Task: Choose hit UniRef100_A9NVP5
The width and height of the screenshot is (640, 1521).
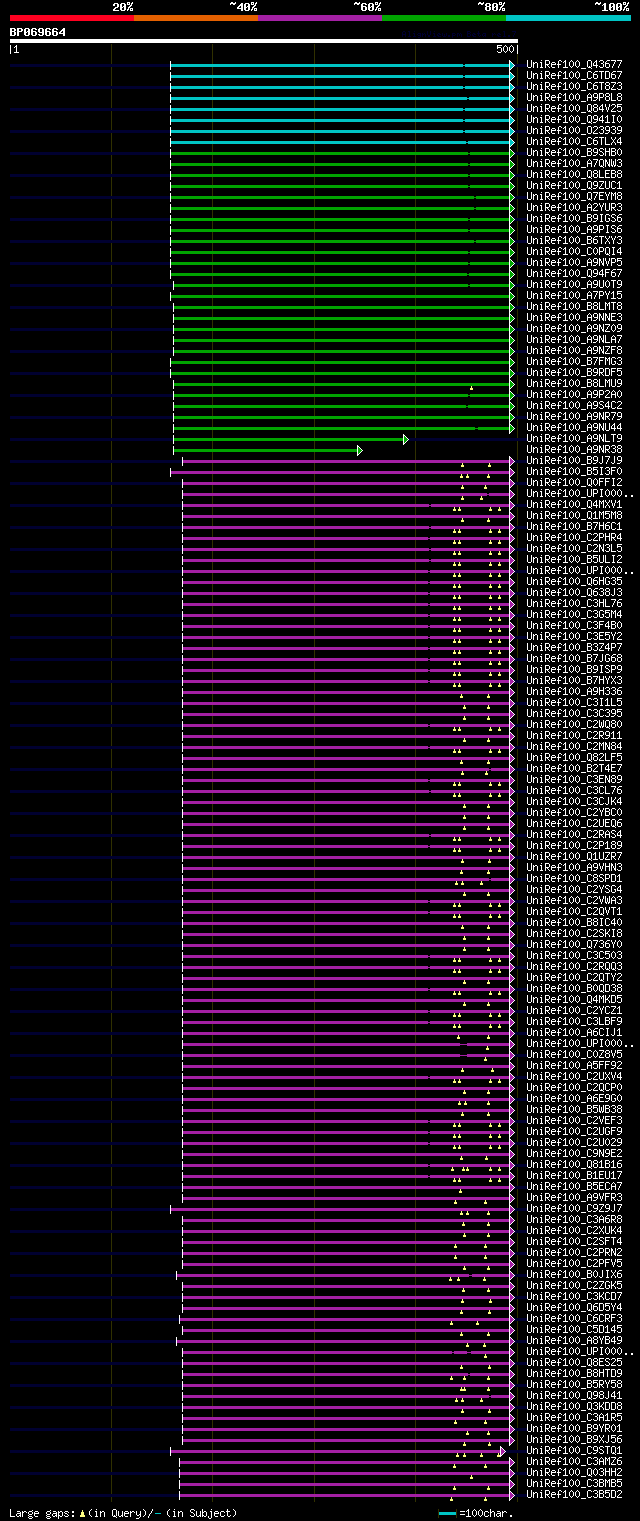Action: click(x=574, y=262)
